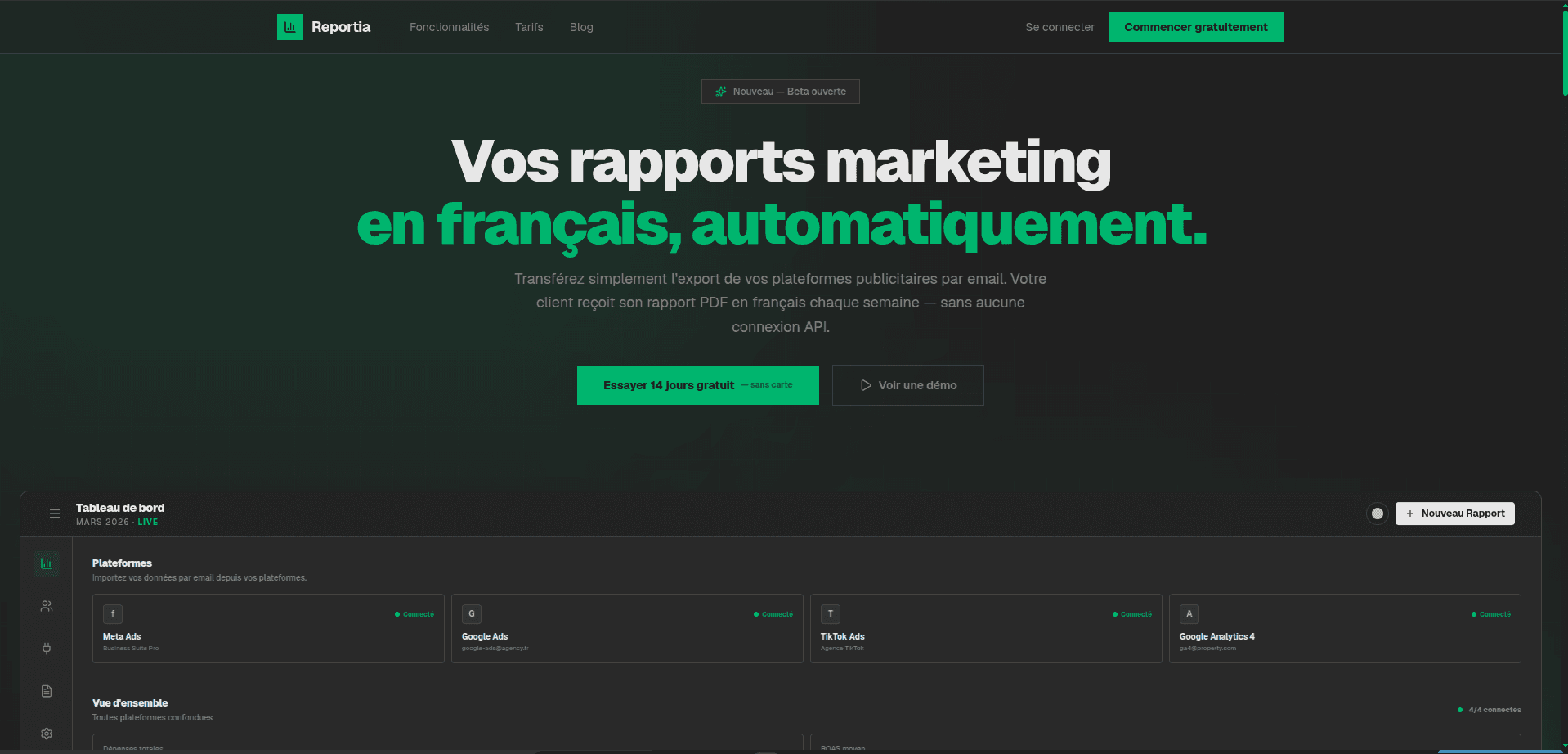Open the settings gear sidebar icon

click(47, 734)
